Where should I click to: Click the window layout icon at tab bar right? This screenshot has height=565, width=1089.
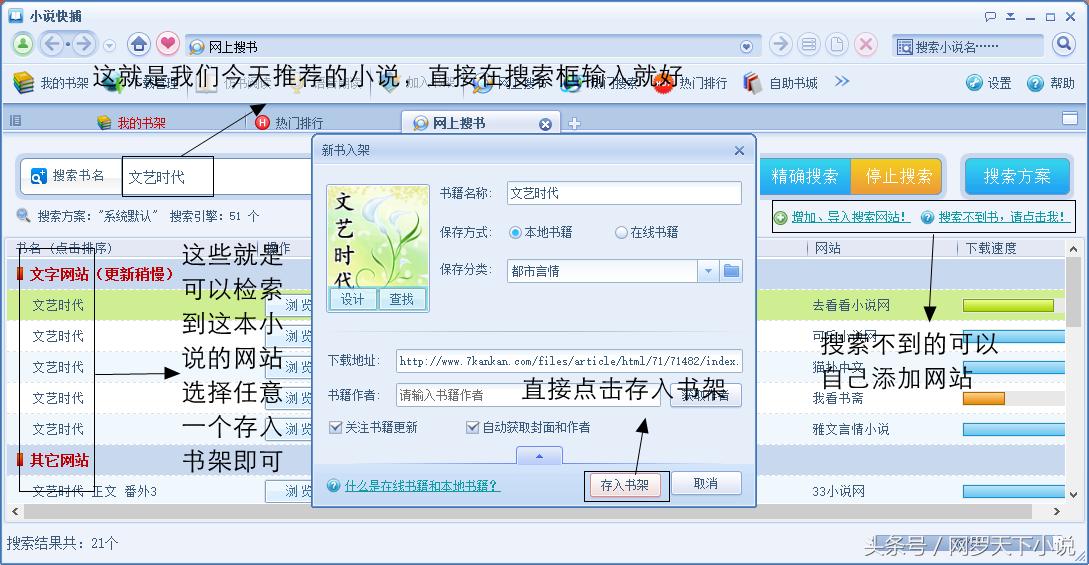click(1070, 119)
